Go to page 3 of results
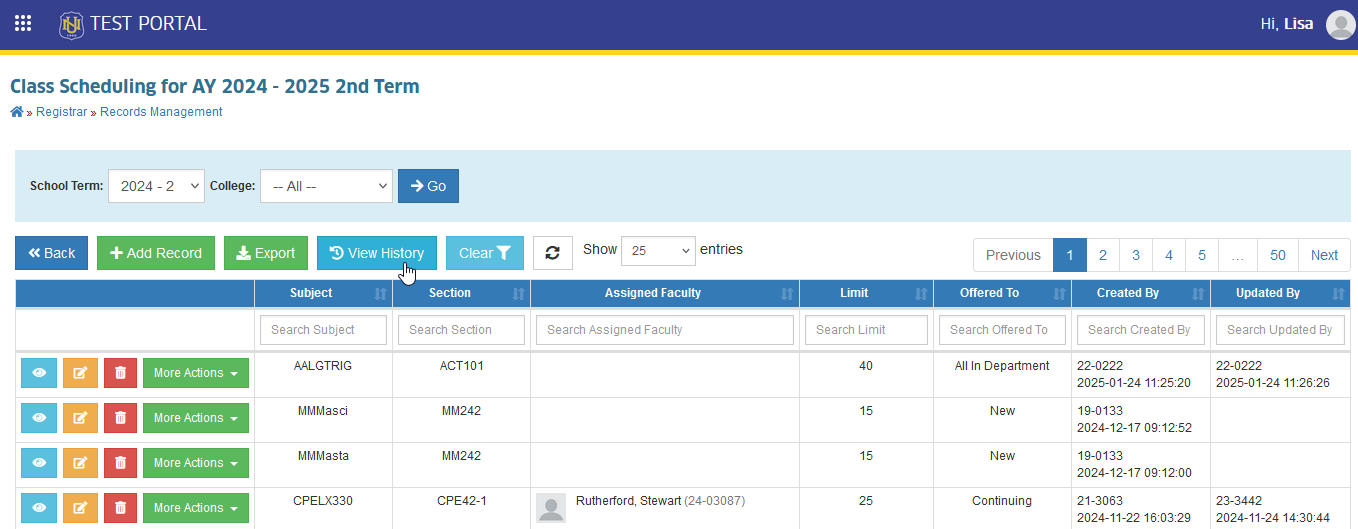The height and width of the screenshot is (529, 1358). pos(1136,255)
